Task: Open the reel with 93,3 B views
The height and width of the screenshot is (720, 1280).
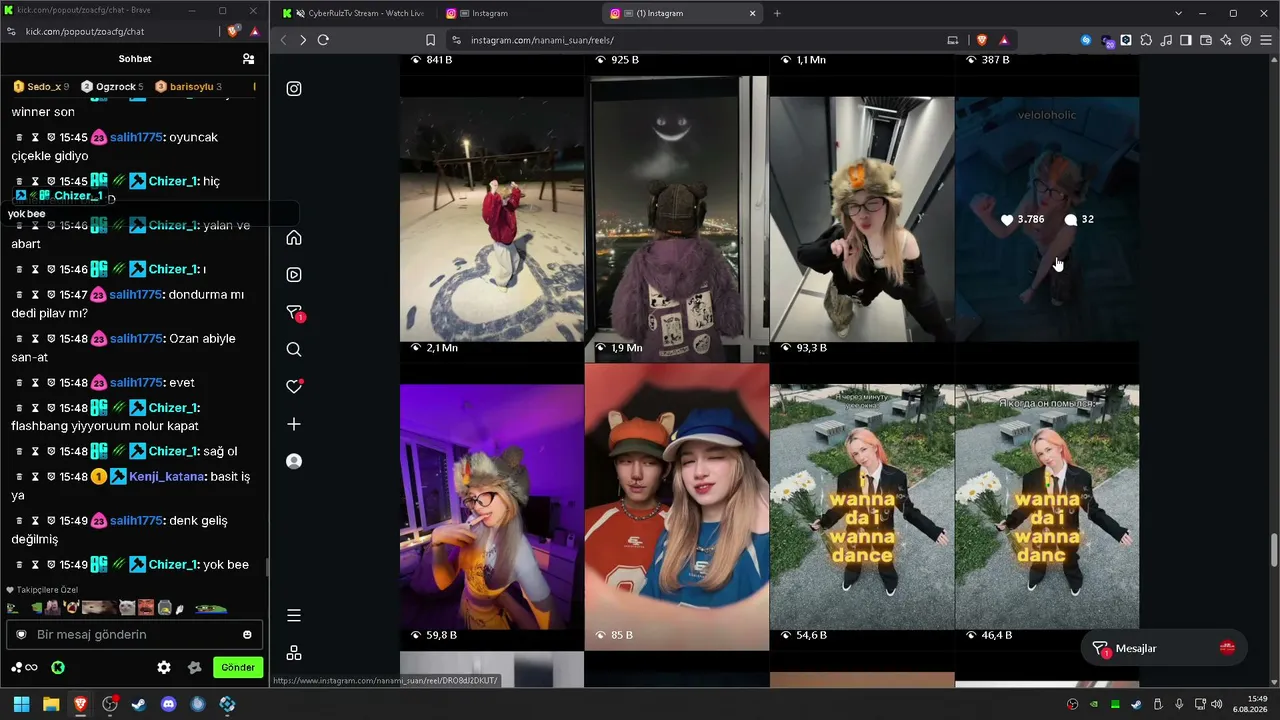Action: pos(862,219)
